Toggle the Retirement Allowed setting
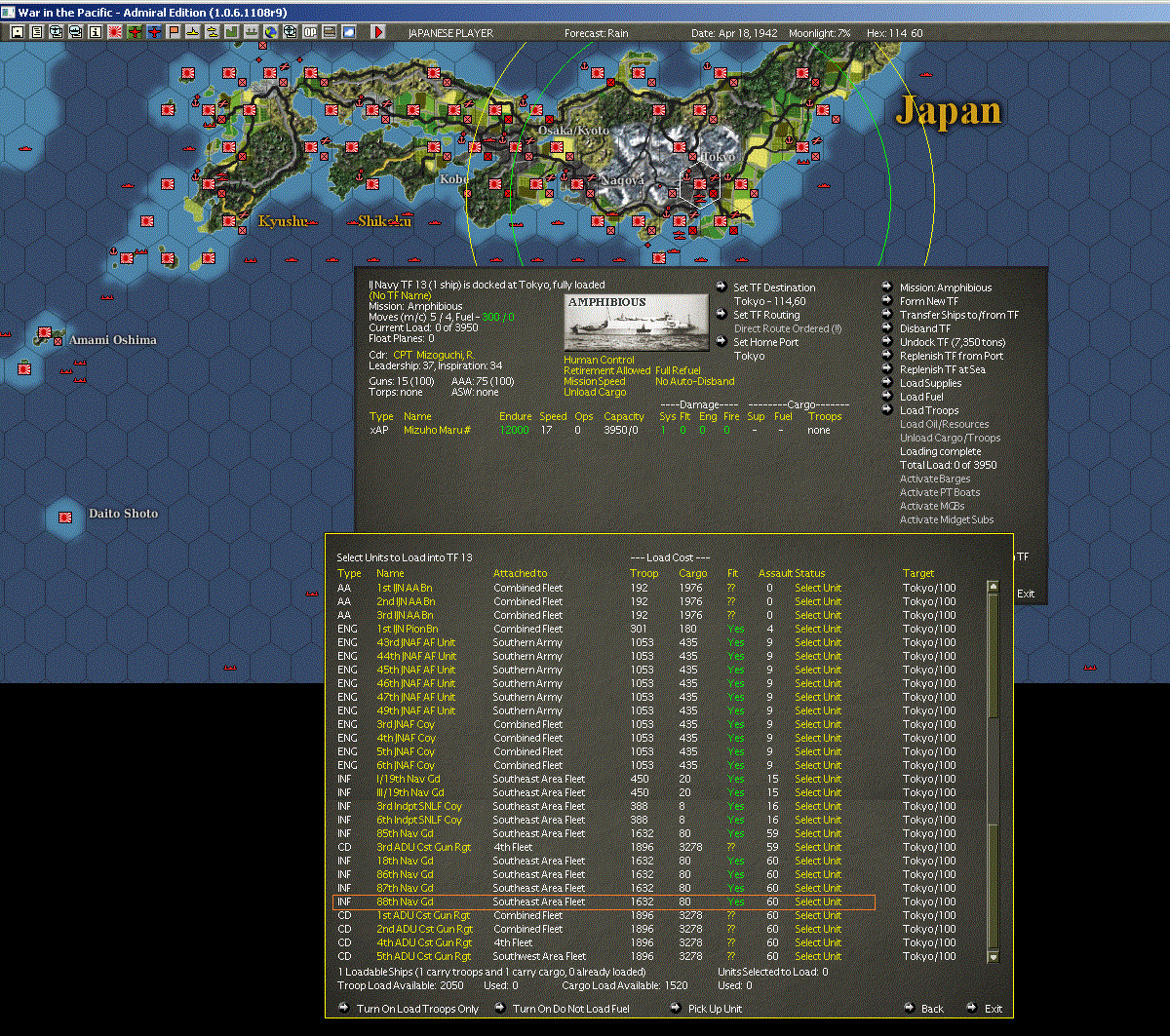1170x1036 pixels. tap(606, 370)
